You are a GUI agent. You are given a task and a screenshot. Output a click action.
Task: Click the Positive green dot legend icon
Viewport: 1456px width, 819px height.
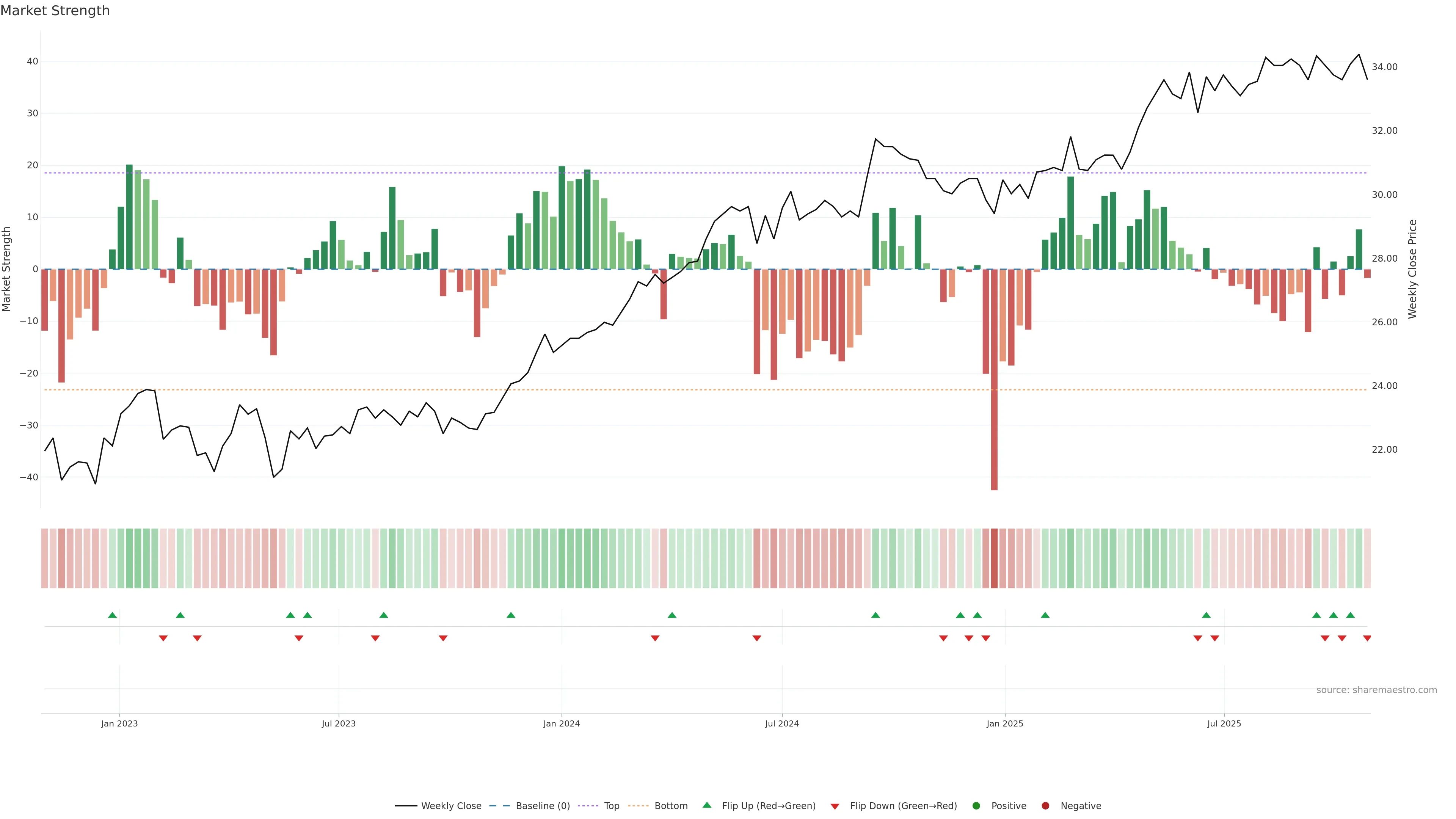pos(976,806)
